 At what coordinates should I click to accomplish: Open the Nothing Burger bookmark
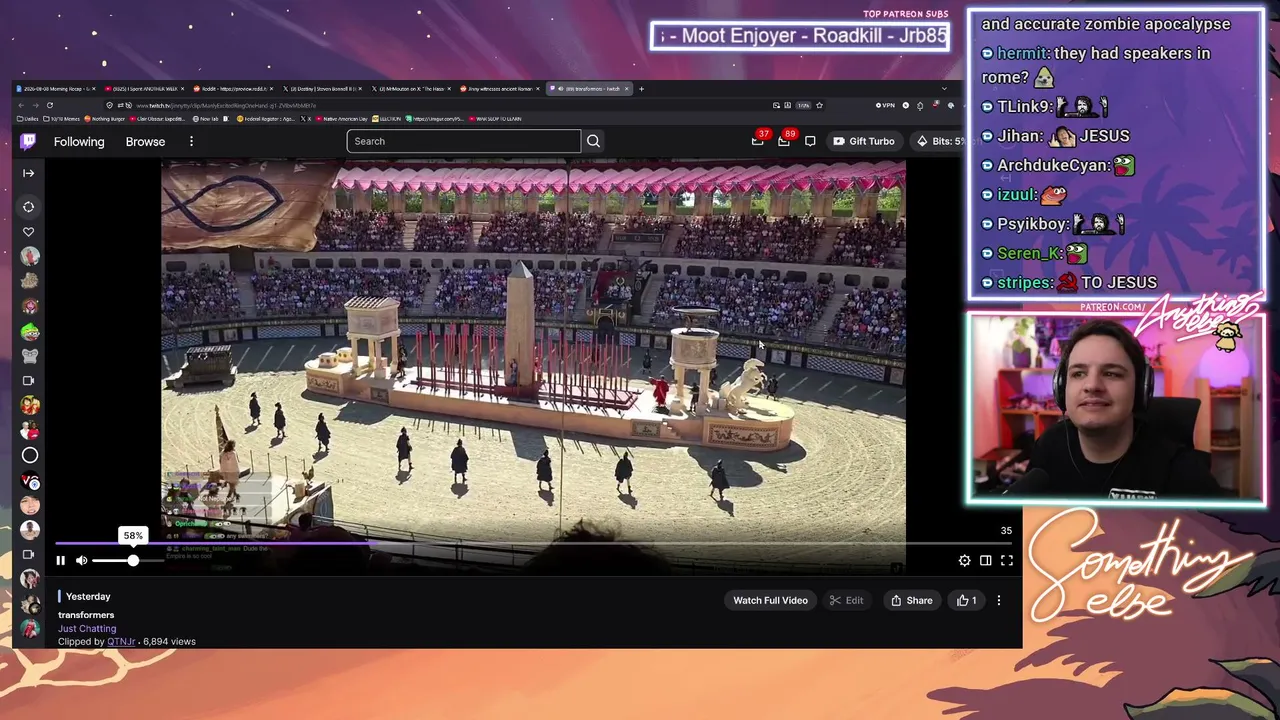pyautogui.click(x=105, y=119)
